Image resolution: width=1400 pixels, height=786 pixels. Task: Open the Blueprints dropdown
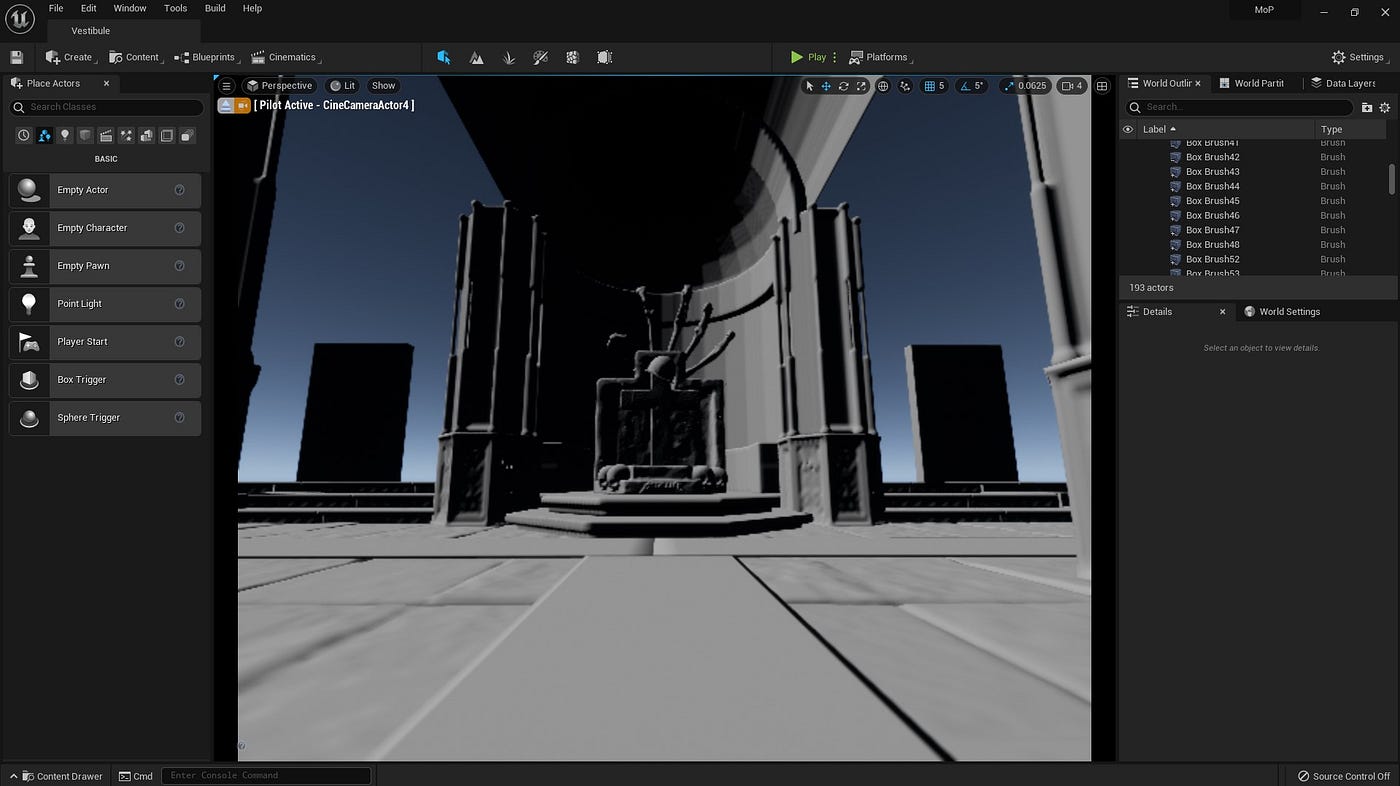click(206, 57)
